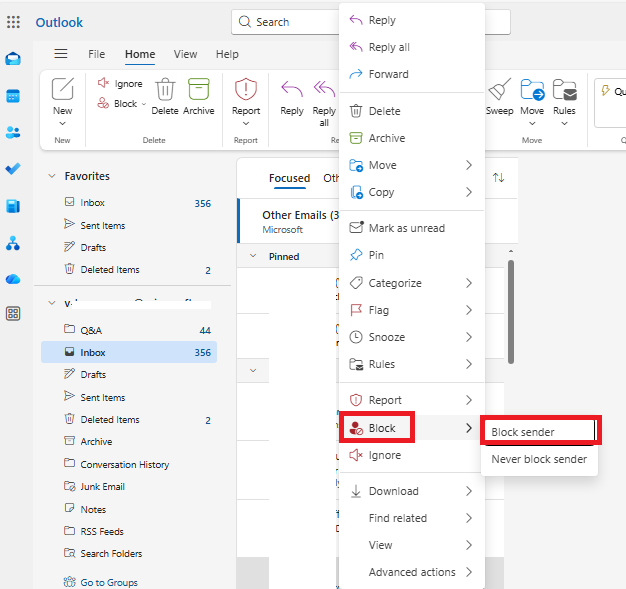Open the ribbon Rules dropdown arrow
626x589 pixels.
point(565,123)
